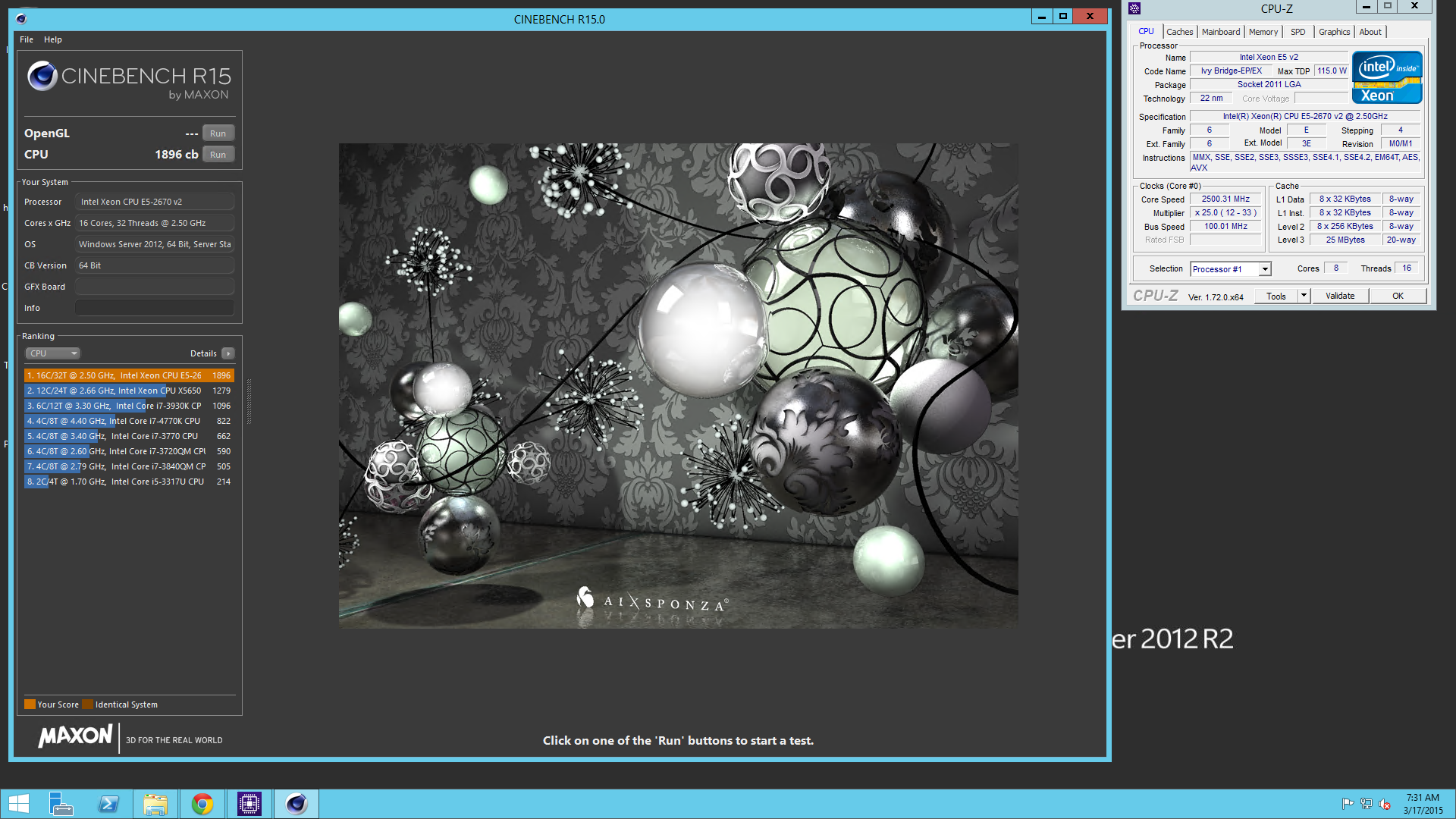1456x819 pixels.
Task: Click the network tray icon
Action: [1367, 804]
